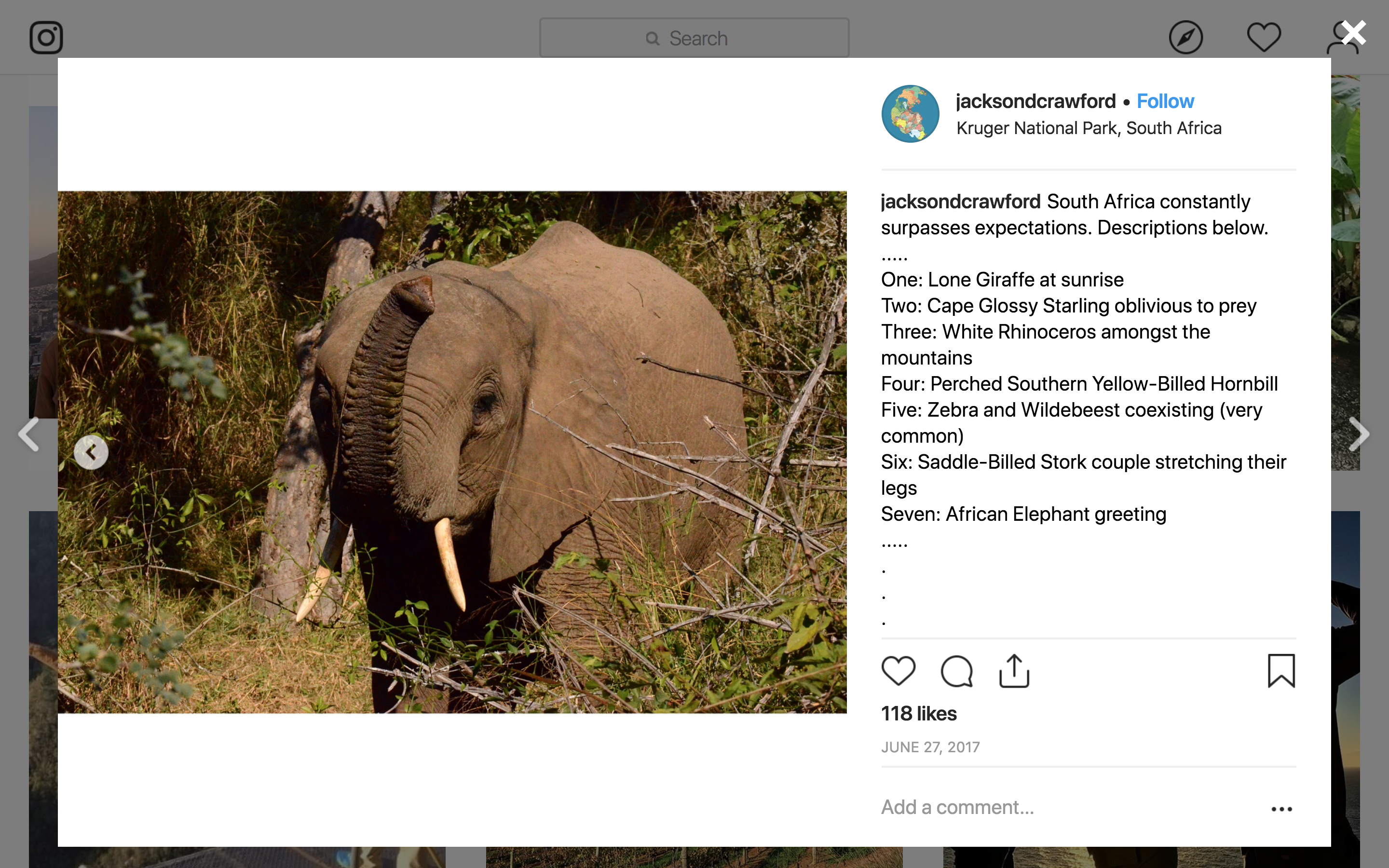Open Kruger National Park location link
This screenshot has height=868, width=1389.
tap(1088, 128)
